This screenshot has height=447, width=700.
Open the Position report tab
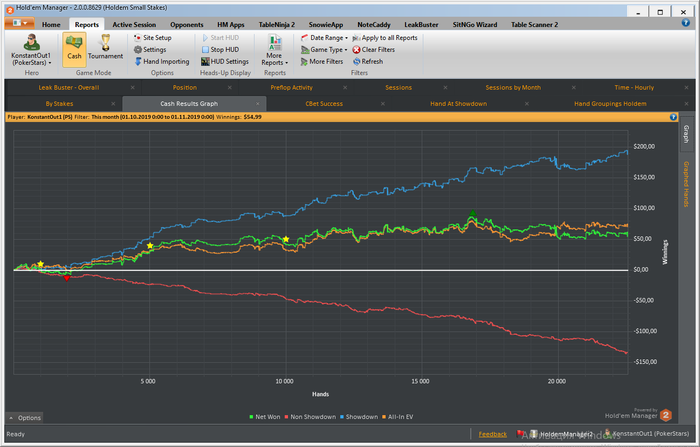185,88
